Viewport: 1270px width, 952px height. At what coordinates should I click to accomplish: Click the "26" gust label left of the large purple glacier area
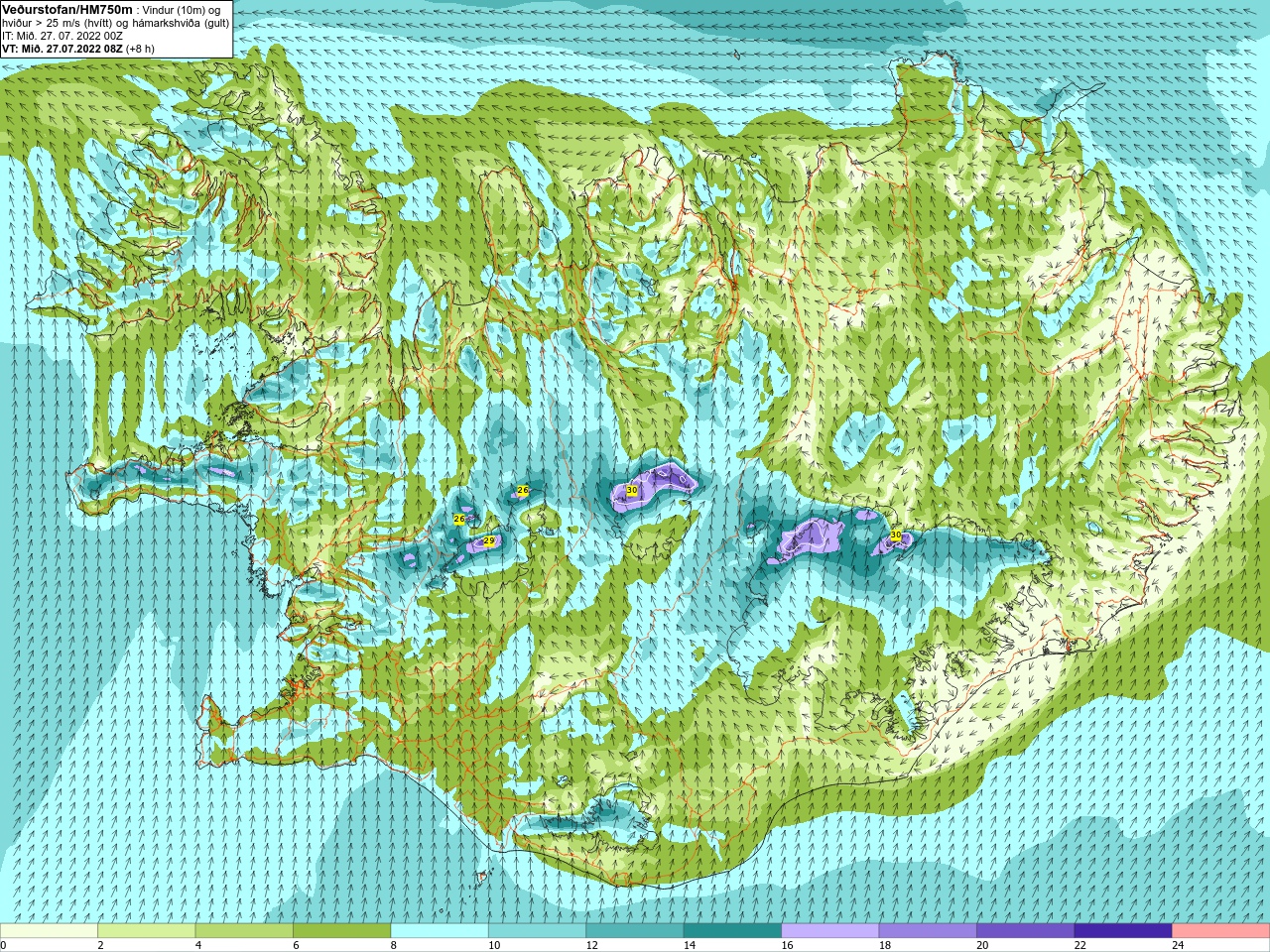click(x=523, y=490)
